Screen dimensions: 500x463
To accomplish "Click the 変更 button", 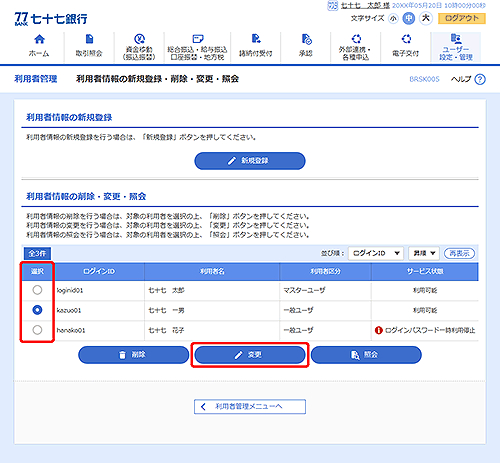I will [x=250, y=355].
